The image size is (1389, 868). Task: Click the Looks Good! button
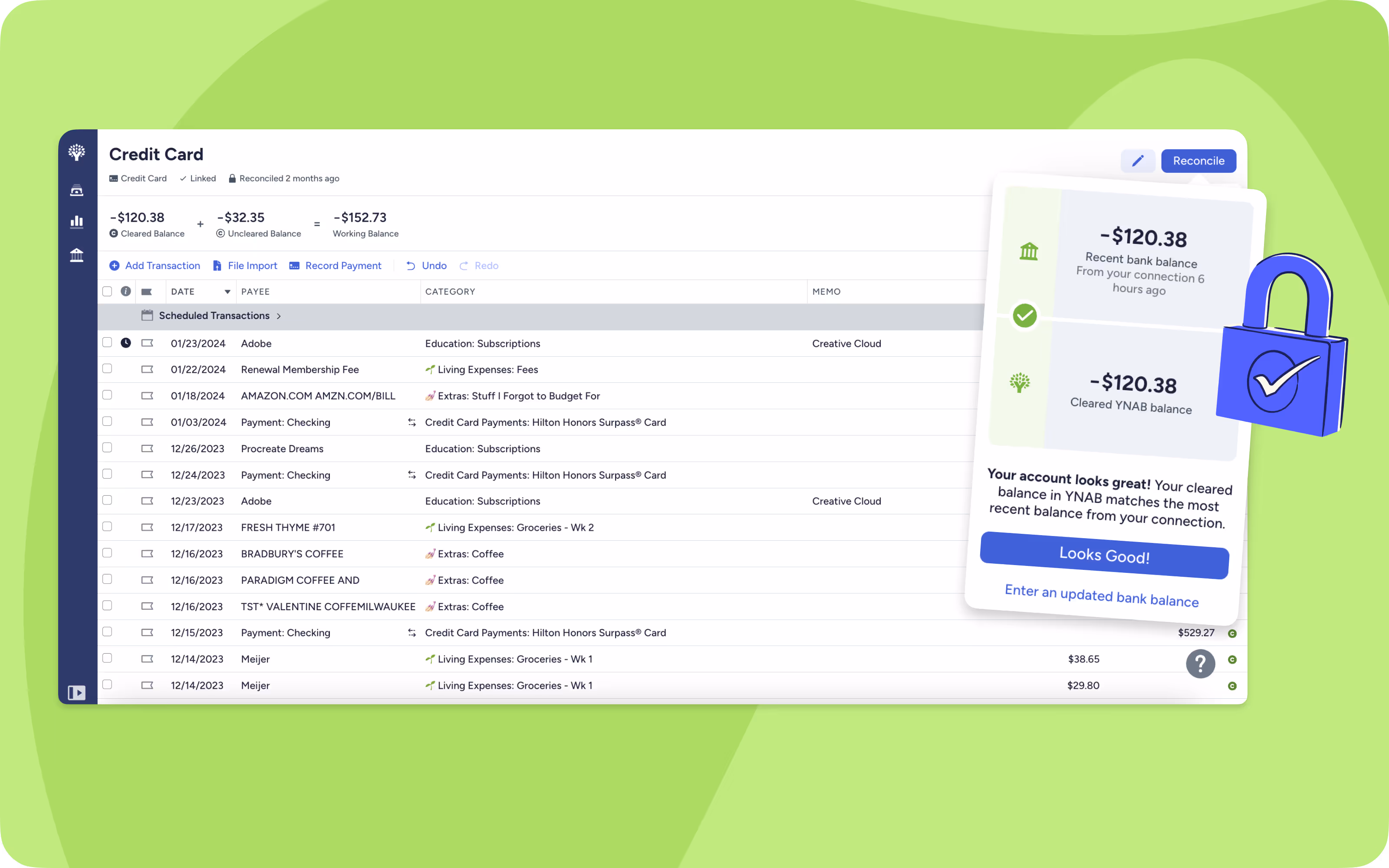[x=1104, y=555]
